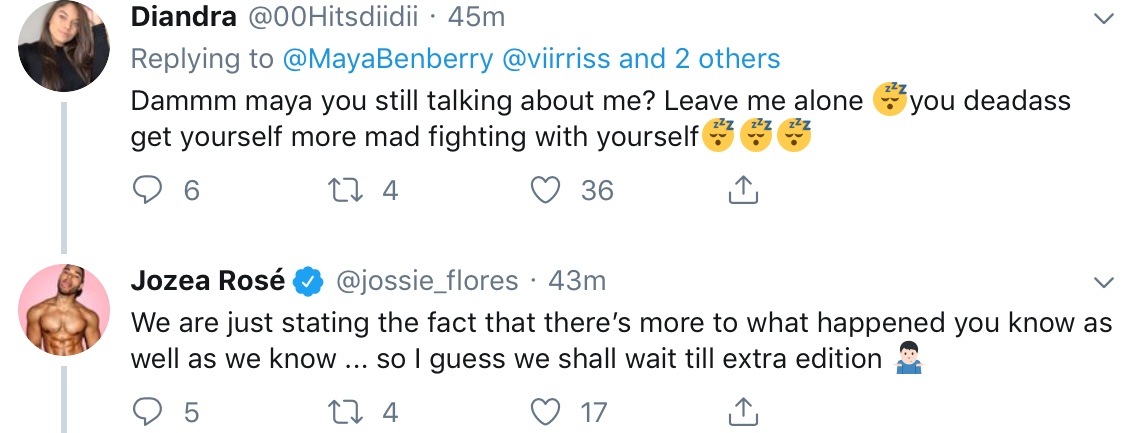Open Jozea Rosé's profile picture
Viewport: 1136px width, 433px height.
(64, 310)
